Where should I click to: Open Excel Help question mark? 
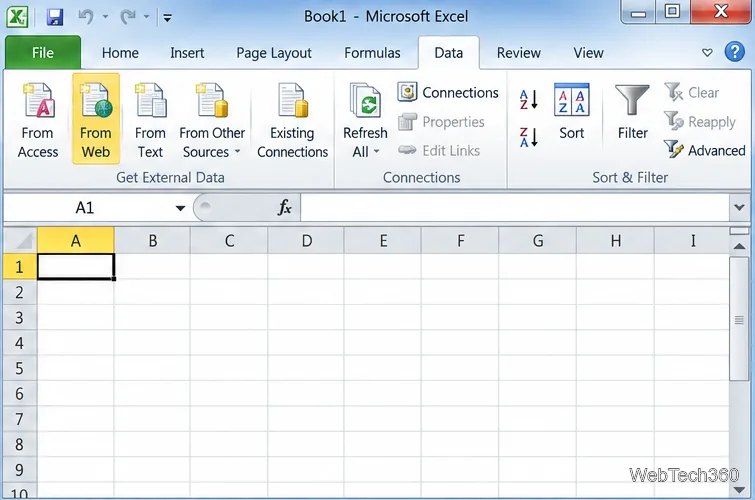click(x=734, y=52)
